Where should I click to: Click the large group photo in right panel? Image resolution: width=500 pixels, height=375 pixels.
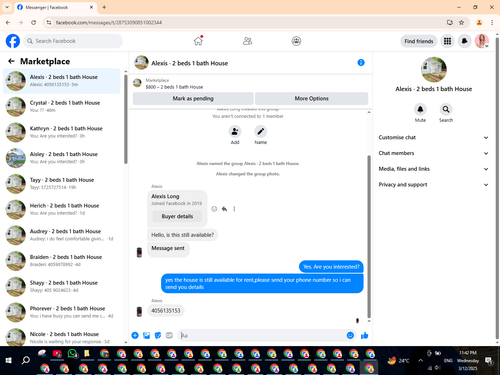[433, 69]
